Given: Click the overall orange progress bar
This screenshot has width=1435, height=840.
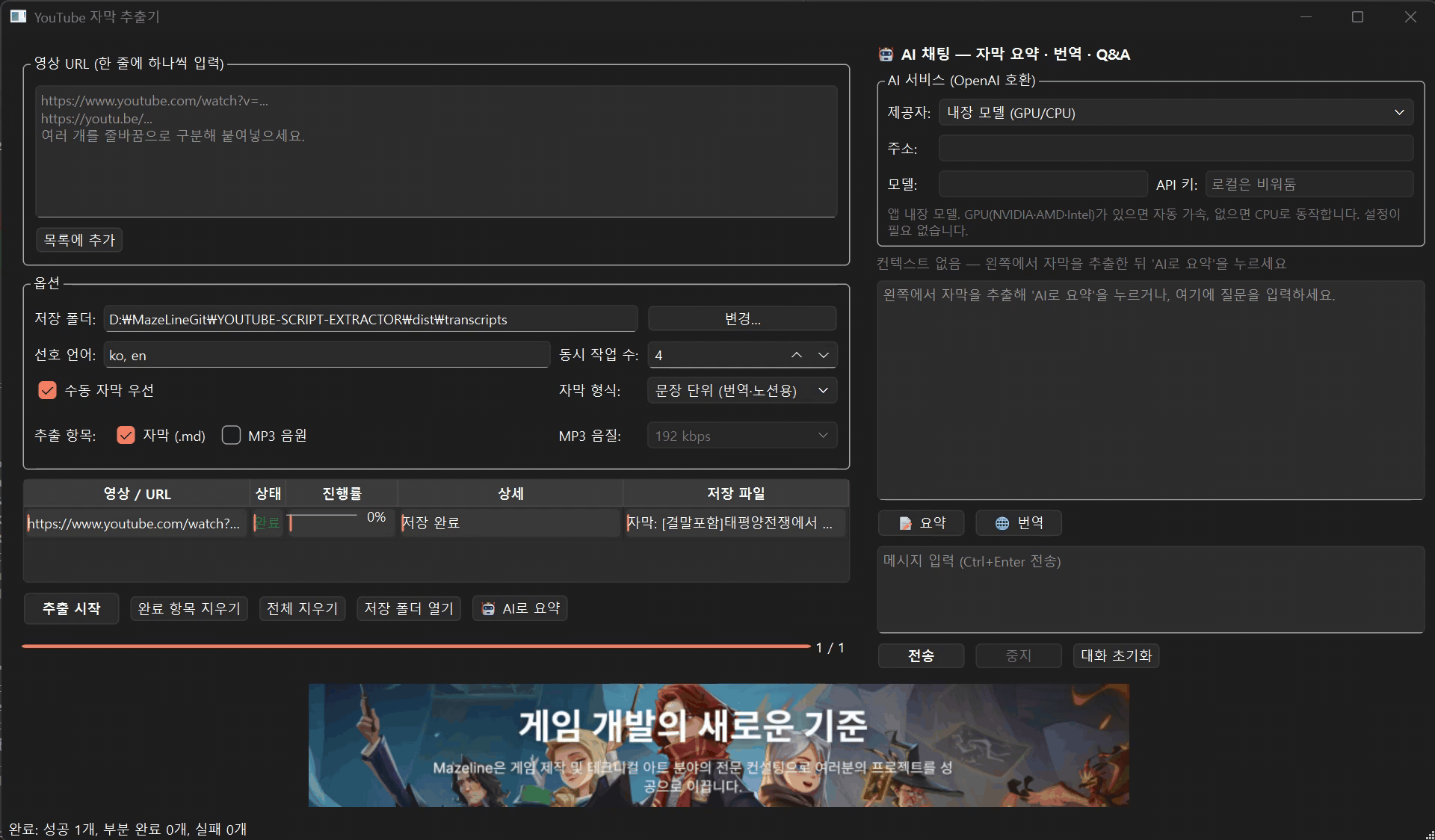Looking at the screenshot, I should pos(416,646).
